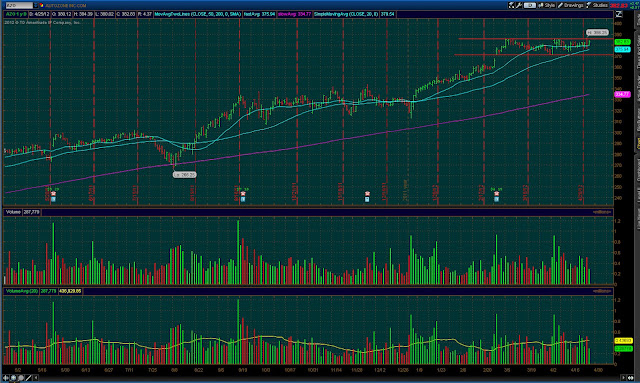Screen dimensions: 640x383
Task: Click the pan arrows icon at bottom left
Action: point(6,378)
